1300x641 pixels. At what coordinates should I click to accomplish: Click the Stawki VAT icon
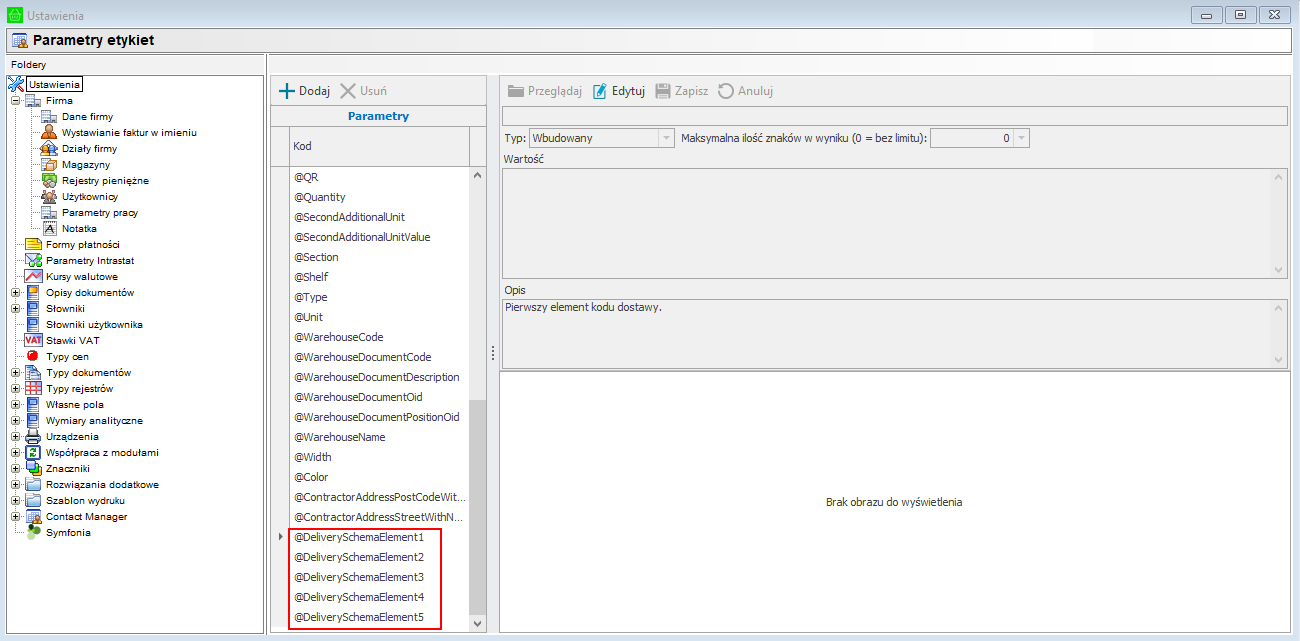[33, 341]
